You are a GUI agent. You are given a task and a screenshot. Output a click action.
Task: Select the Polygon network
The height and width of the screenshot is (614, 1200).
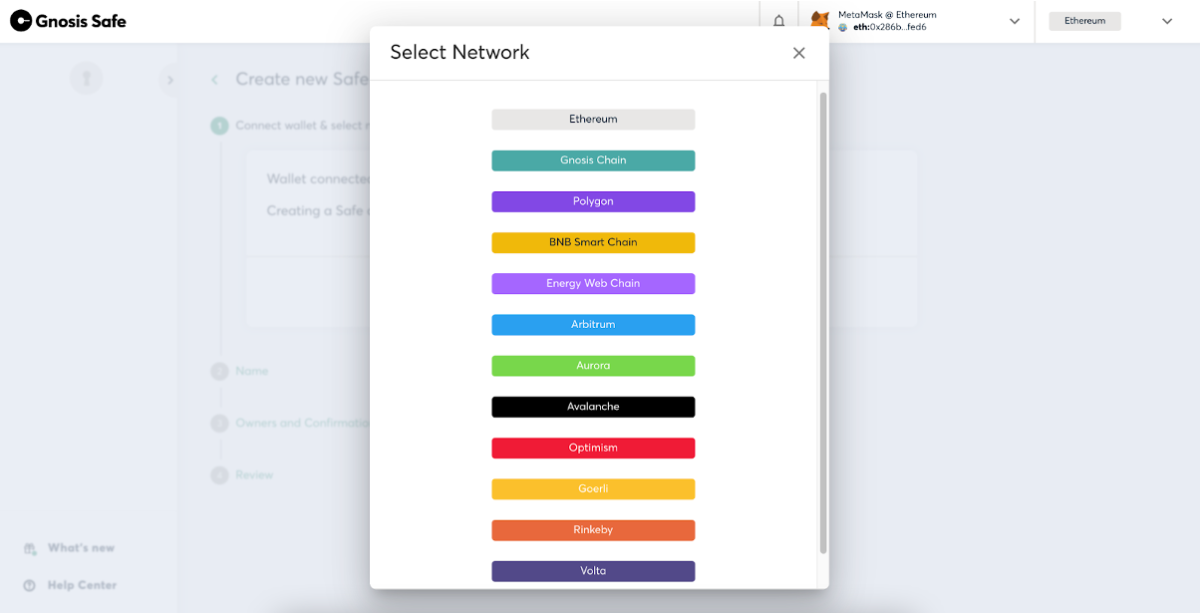pos(593,201)
